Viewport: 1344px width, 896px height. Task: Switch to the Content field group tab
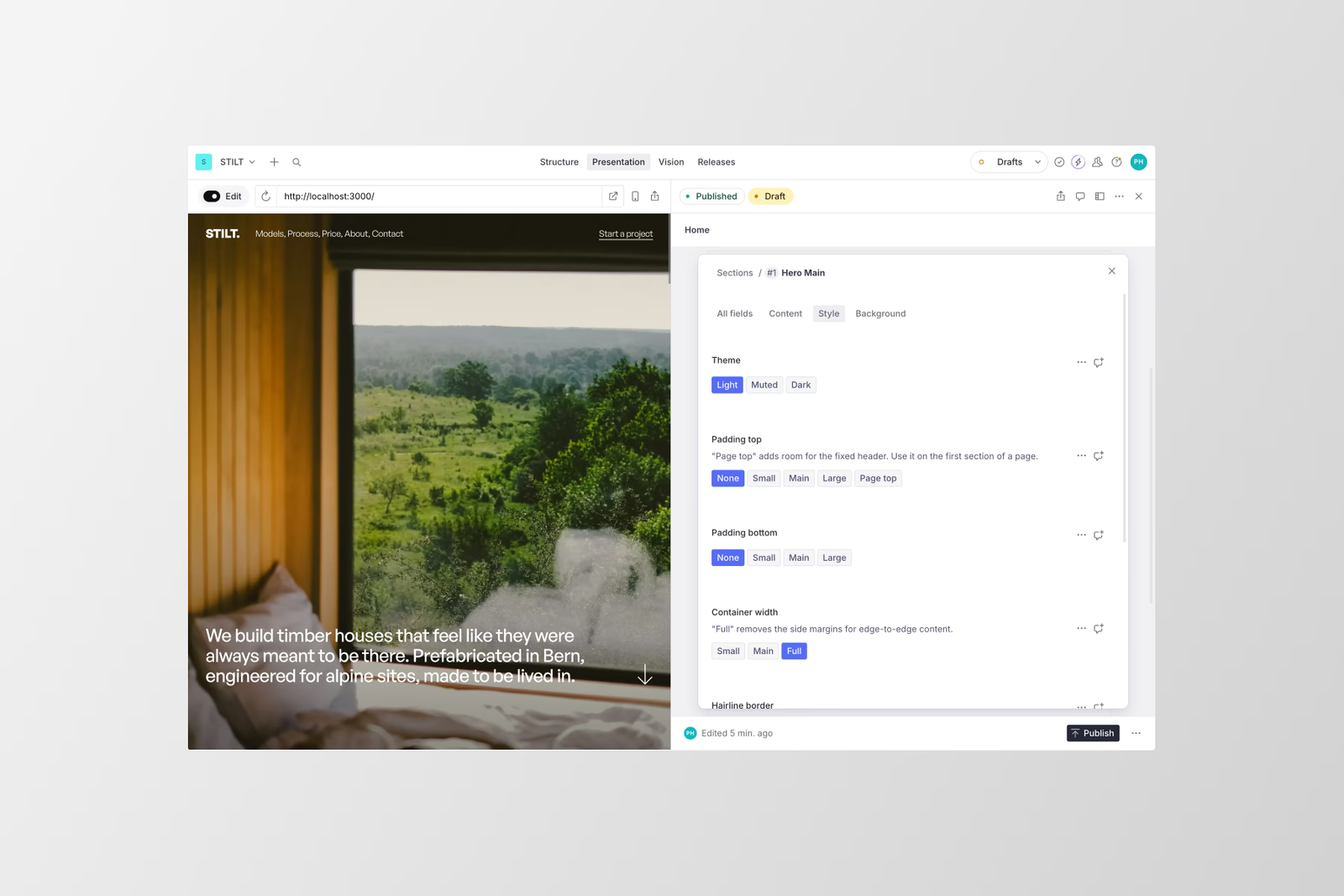(x=785, y=314)
